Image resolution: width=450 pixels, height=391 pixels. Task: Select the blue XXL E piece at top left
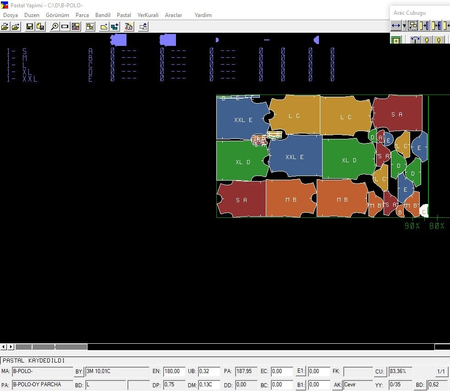[x=243, y=118]
